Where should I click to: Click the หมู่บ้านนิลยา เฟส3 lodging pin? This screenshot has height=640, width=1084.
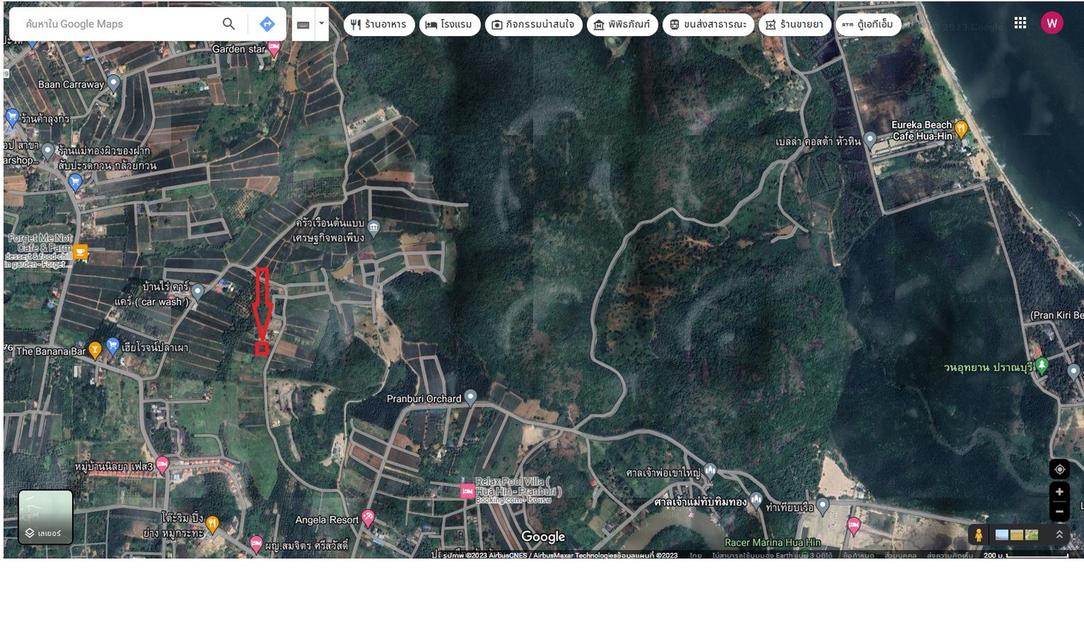[x=162, y=464]
